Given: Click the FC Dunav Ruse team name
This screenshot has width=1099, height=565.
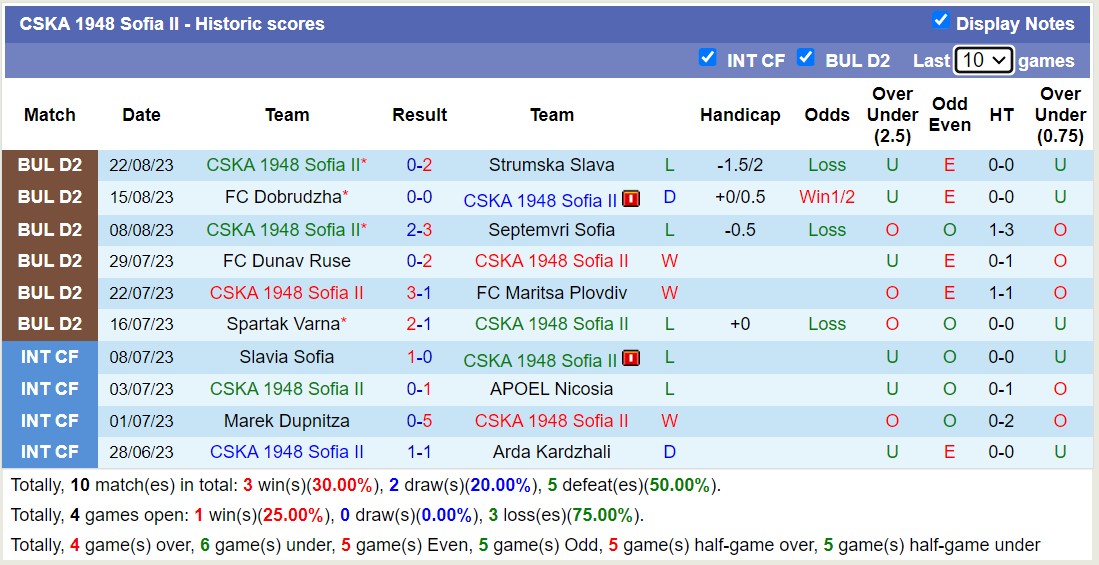Looking at the screenshot, I should 287,261.
